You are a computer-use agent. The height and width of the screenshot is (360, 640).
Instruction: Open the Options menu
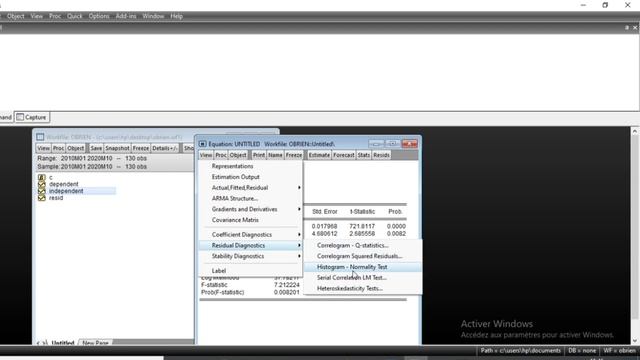(99, 16)
